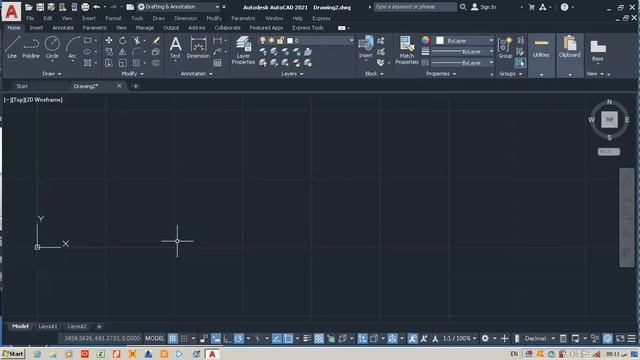The image size is (640, 360).
Task: Toggle annotation visibility in status bar
Action: [x=412, y=338]
